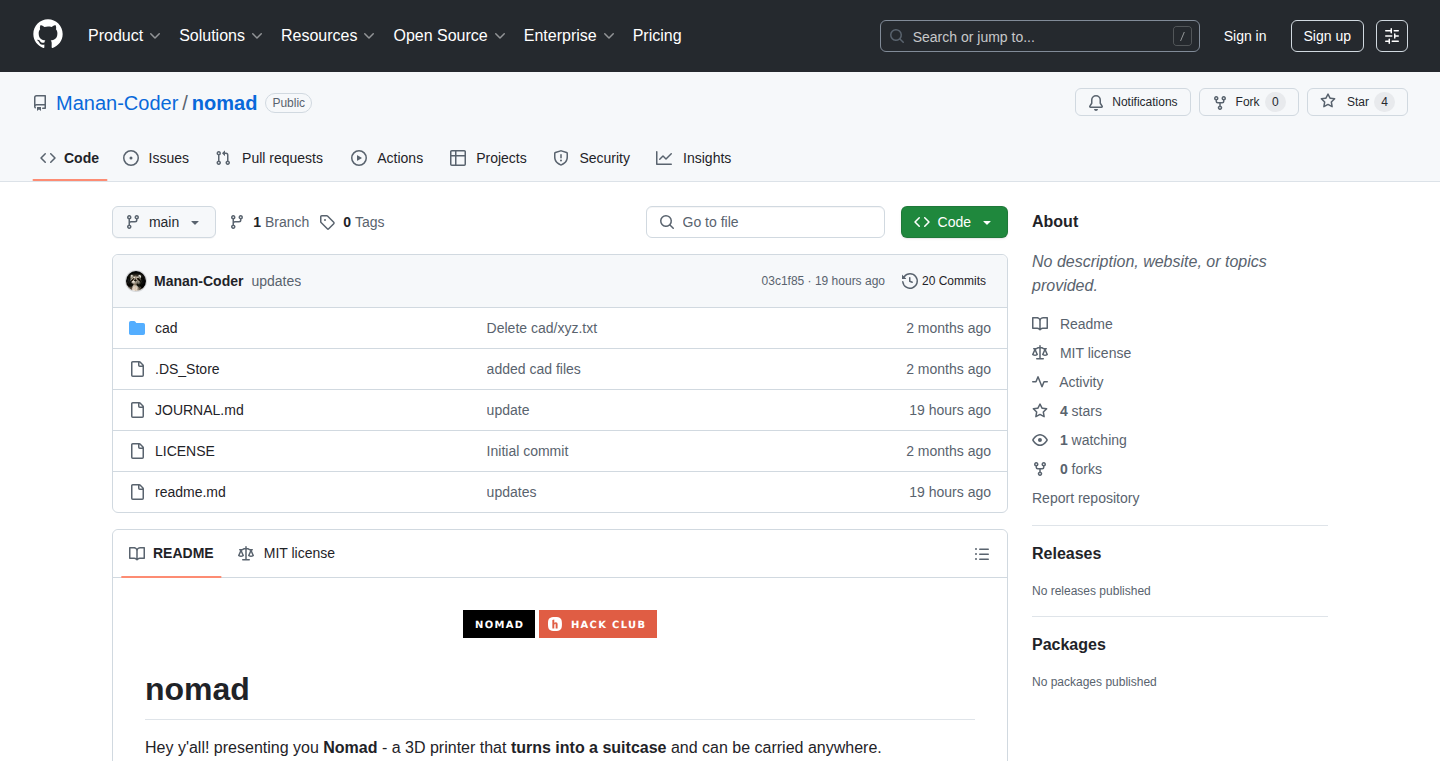Expand the Resources dropdown
Viewport: 1440px width, 761px height.
click(328, 36)
